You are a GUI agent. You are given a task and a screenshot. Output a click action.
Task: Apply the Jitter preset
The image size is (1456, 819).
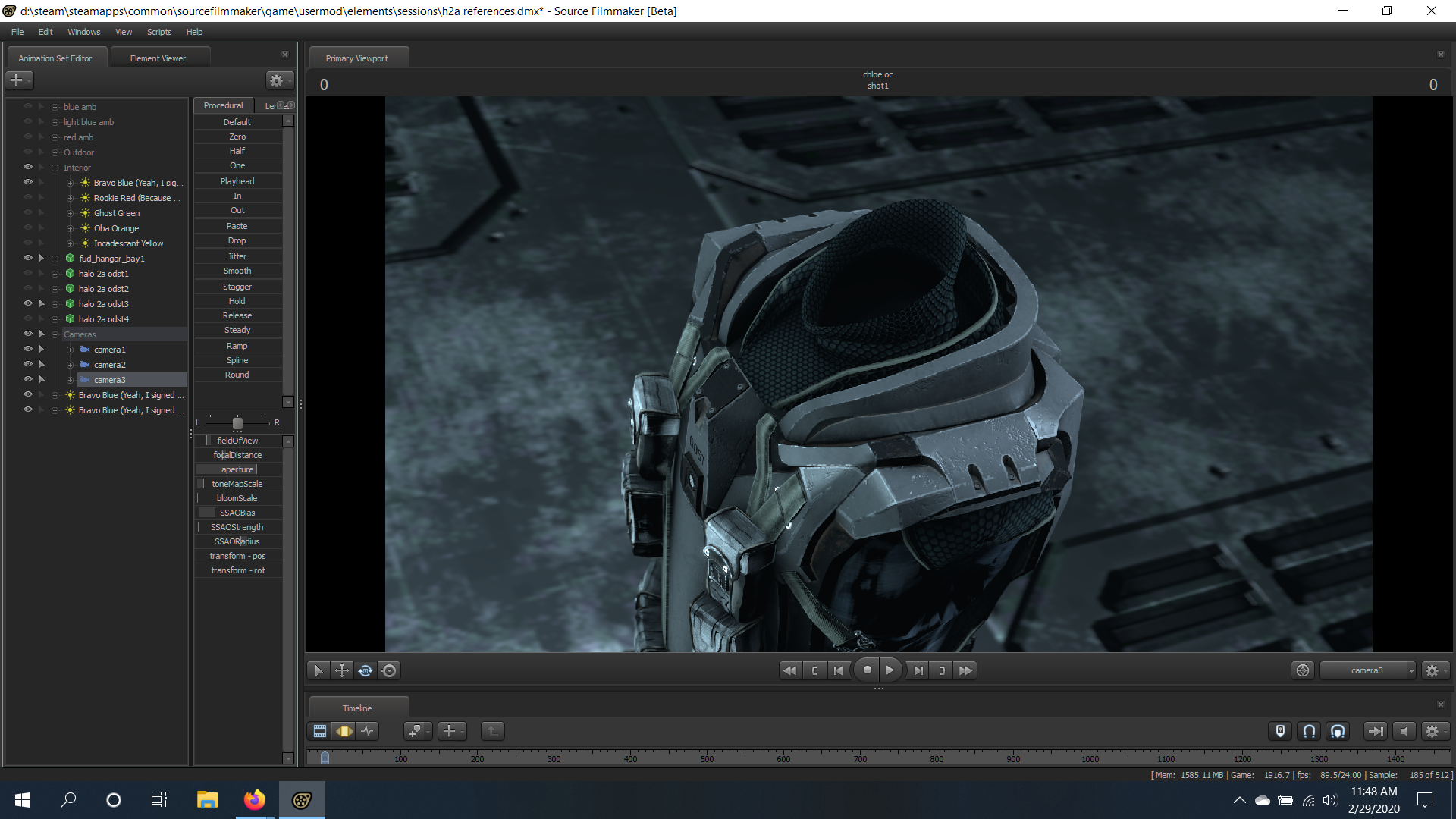coord(237,256)
